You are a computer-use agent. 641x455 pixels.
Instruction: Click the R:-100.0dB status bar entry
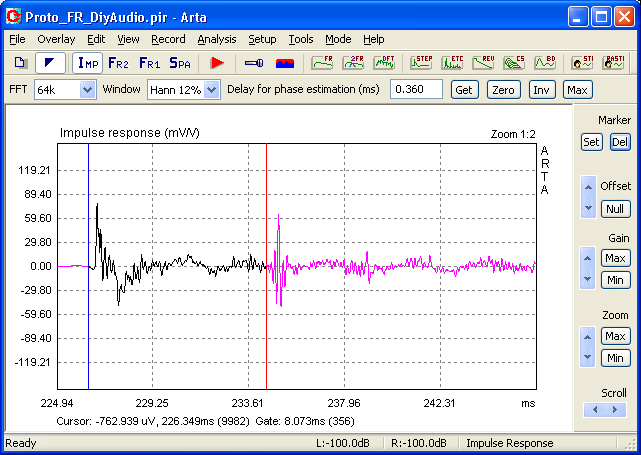pyautogui.click(x=419, y=443)
